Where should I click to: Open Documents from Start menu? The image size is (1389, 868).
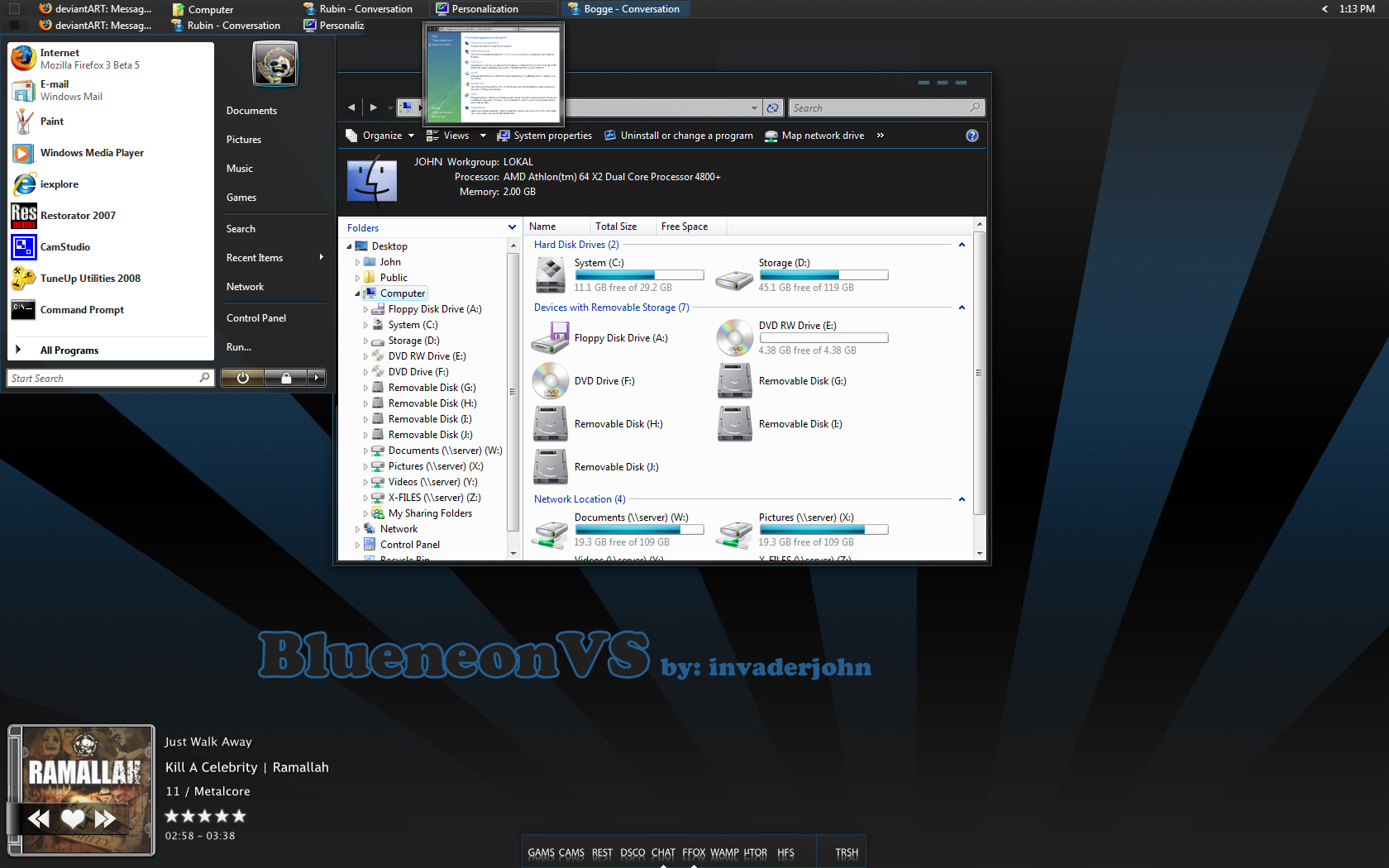click(x=251, y=111)
